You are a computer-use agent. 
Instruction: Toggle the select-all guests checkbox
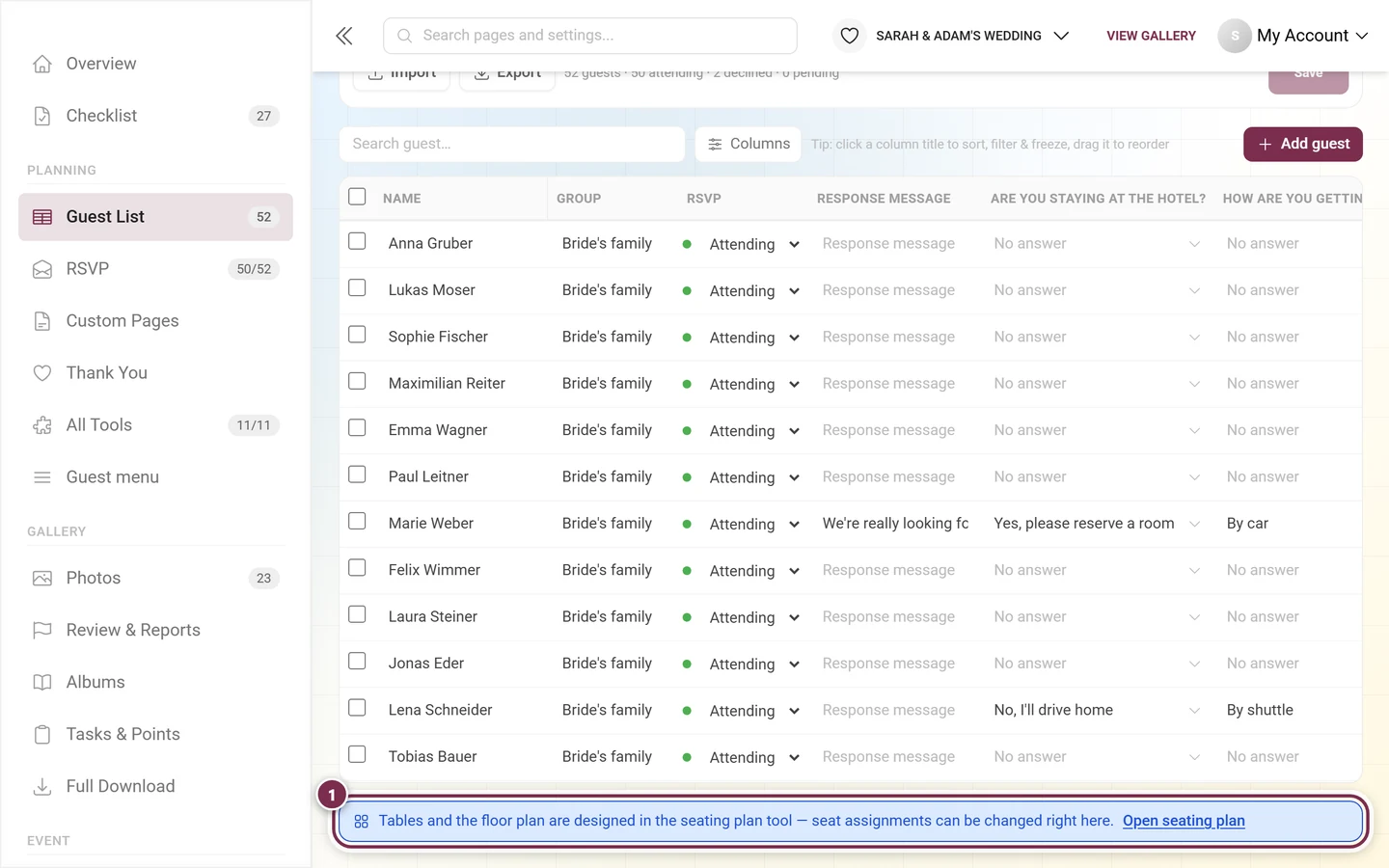pyautogui.click(x=357, y=197)
